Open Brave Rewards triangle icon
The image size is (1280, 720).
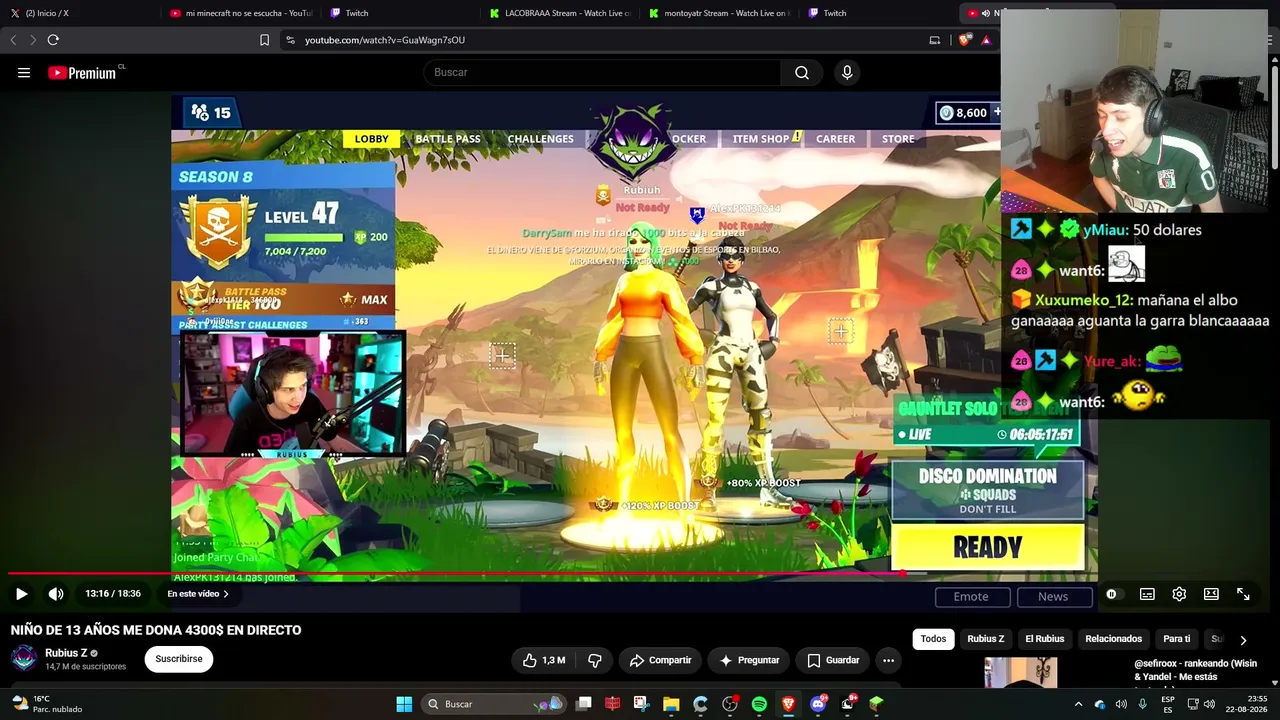(x=986, y=40)
